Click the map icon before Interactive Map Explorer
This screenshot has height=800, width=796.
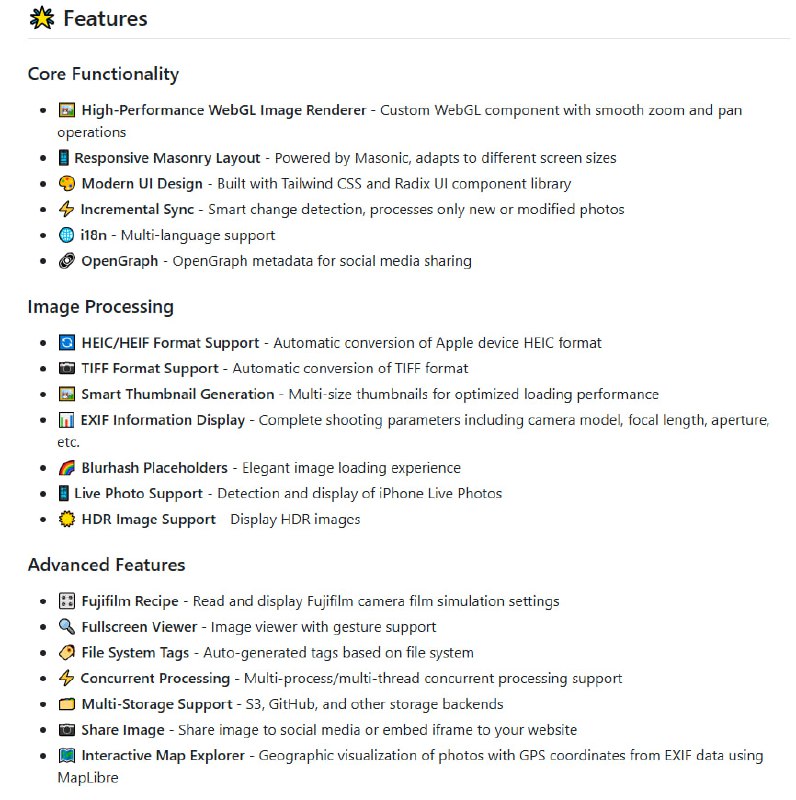[67, 756]
